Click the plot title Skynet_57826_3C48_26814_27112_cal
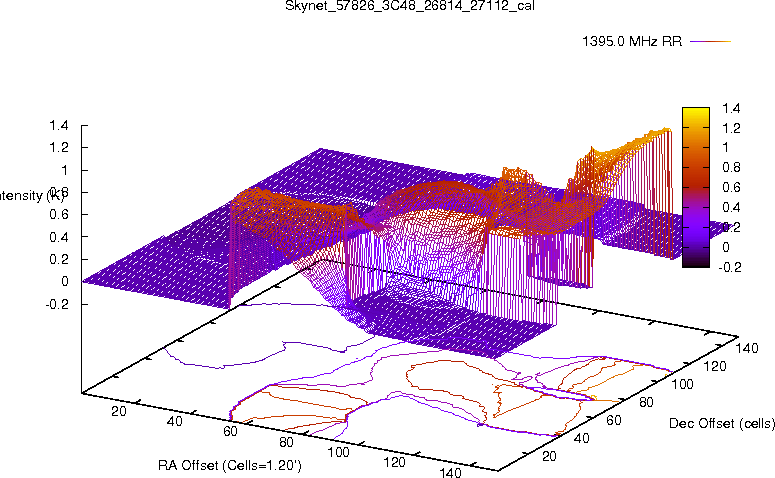The image size is (775, 478). pyautogui.click(x=410, y=6)
